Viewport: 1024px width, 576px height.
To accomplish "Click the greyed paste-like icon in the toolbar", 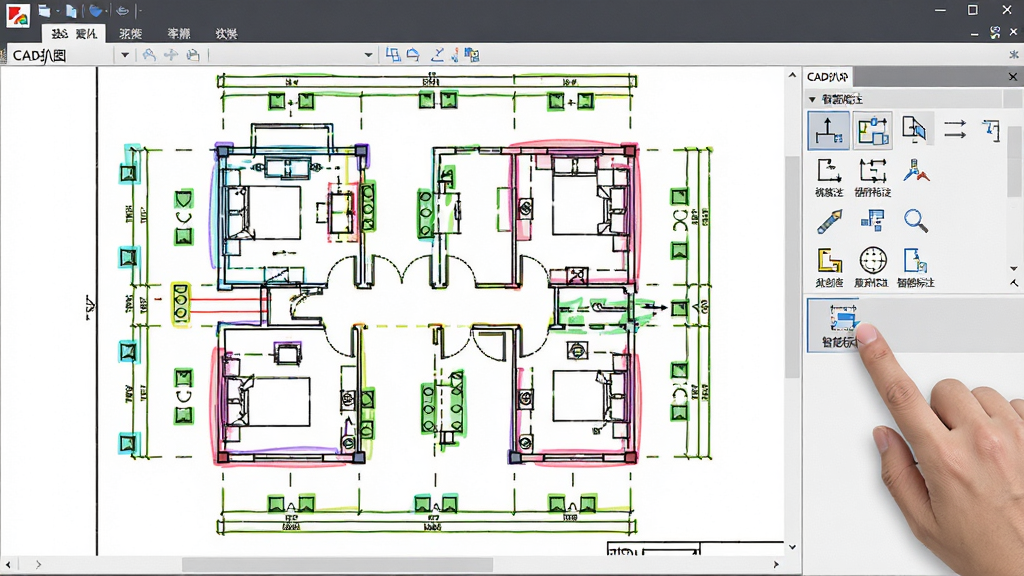I will point(193,55).
